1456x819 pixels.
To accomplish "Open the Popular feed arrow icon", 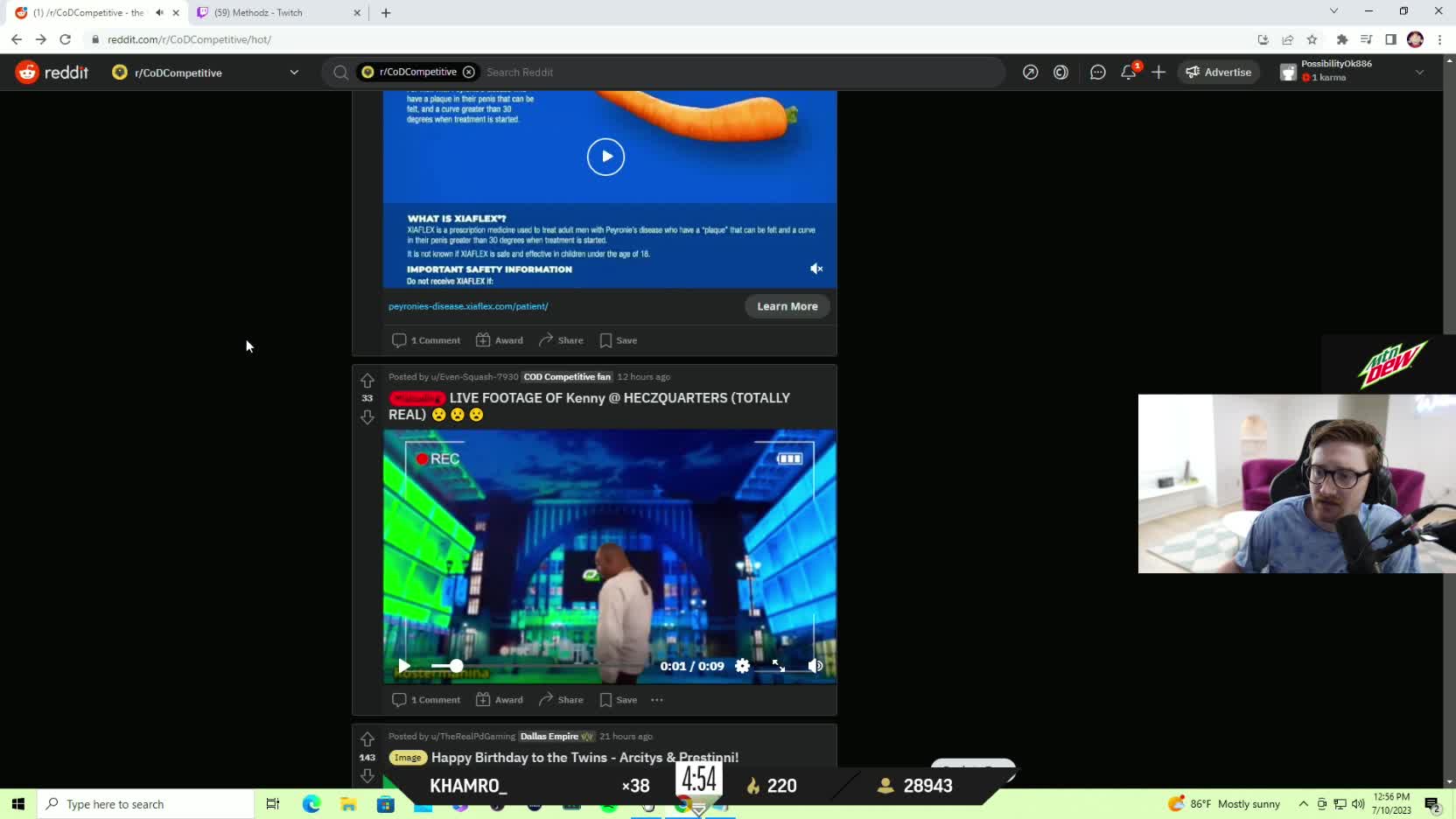I will point(1030,73).
